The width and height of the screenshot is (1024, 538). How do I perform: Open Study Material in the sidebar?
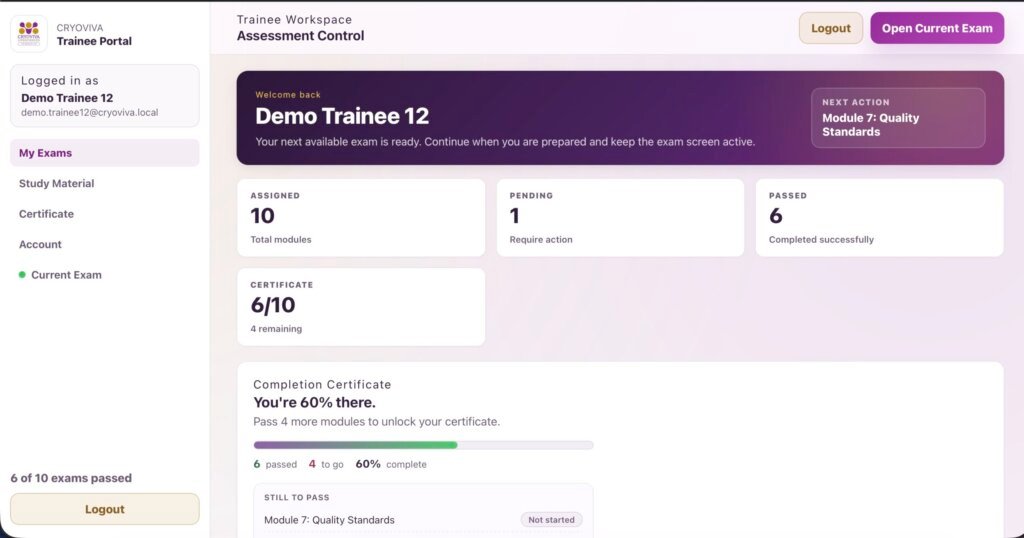click(x=104, y=183)
